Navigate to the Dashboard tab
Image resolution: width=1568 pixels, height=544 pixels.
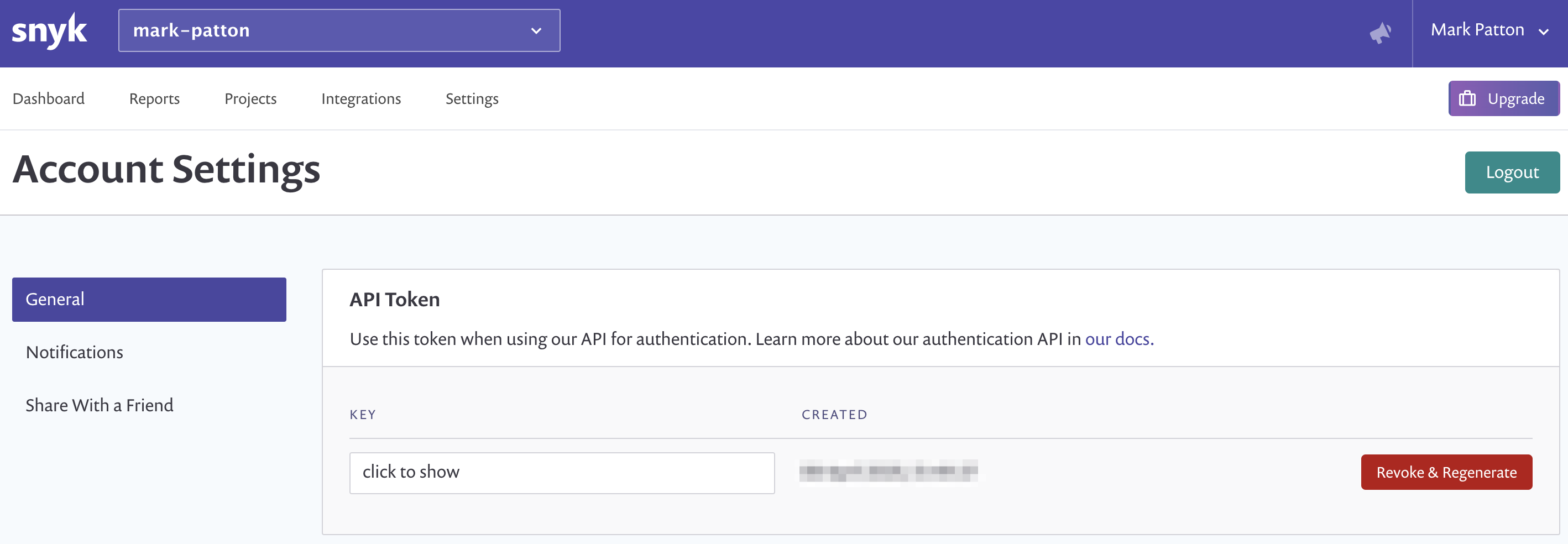tap(49, 98)
